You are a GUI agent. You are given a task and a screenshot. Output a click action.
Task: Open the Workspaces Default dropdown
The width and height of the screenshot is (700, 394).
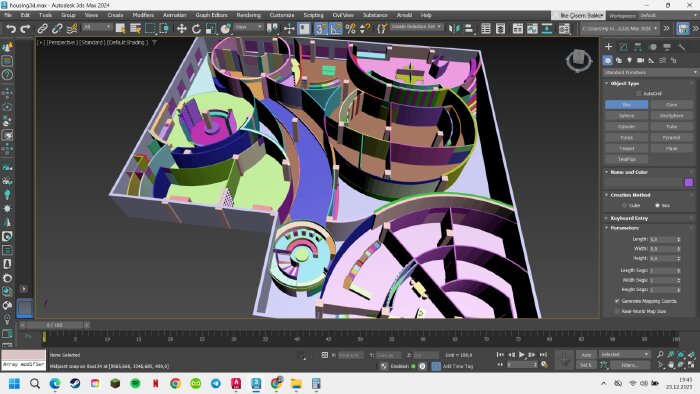pos(668,16)
